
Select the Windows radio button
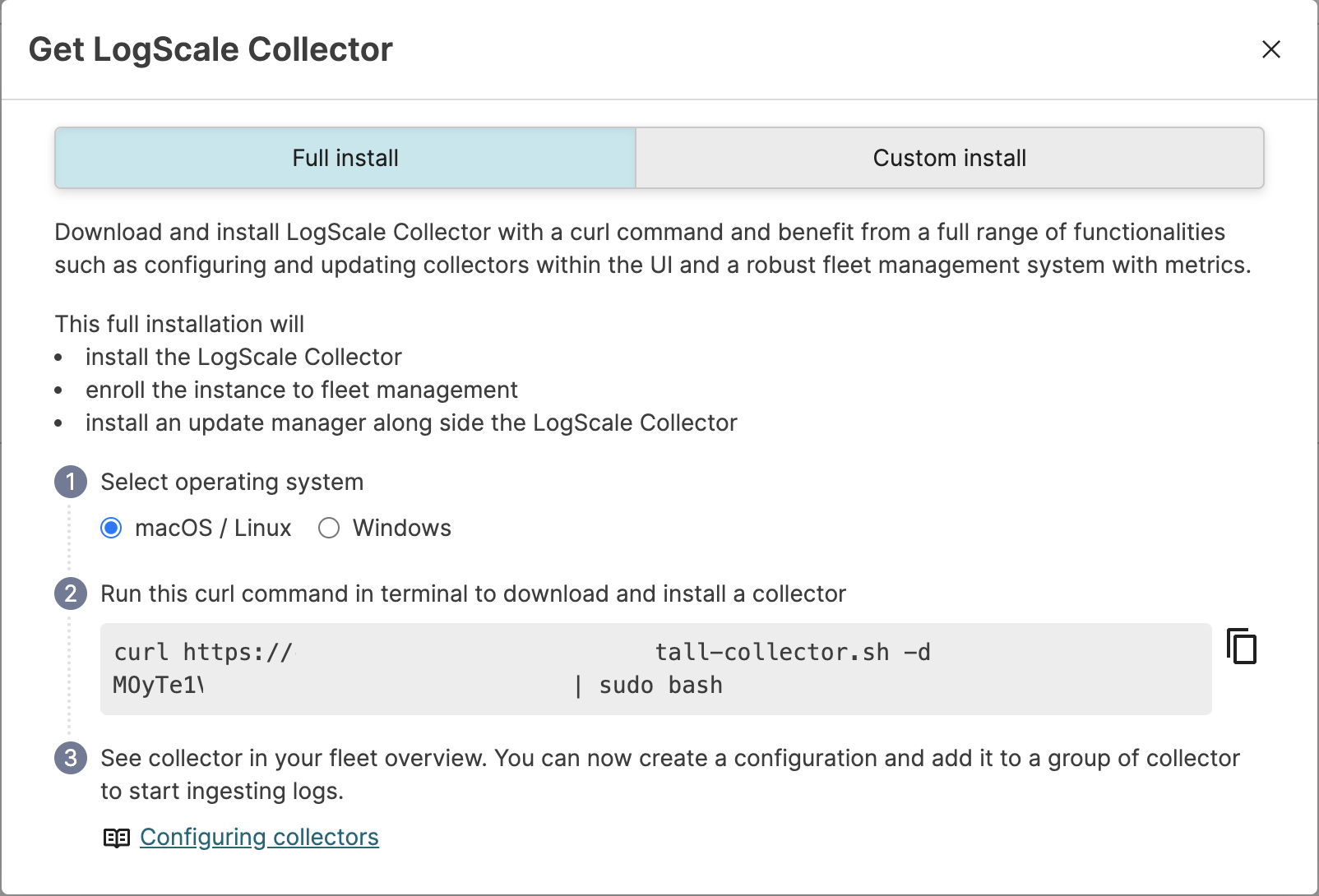pos(329,528)
